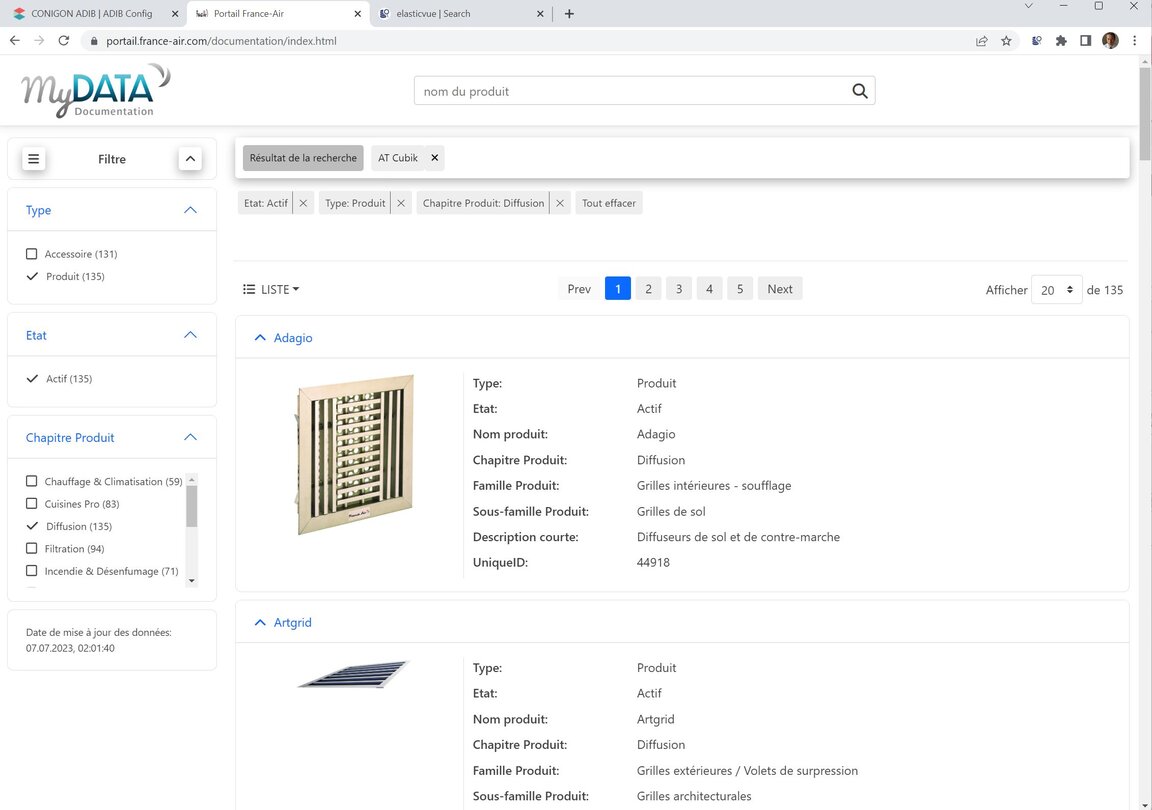Screen dimensions: 1152x810
Task: Check Chauffage & Climatisation (59)
Action: click(32, 481)
